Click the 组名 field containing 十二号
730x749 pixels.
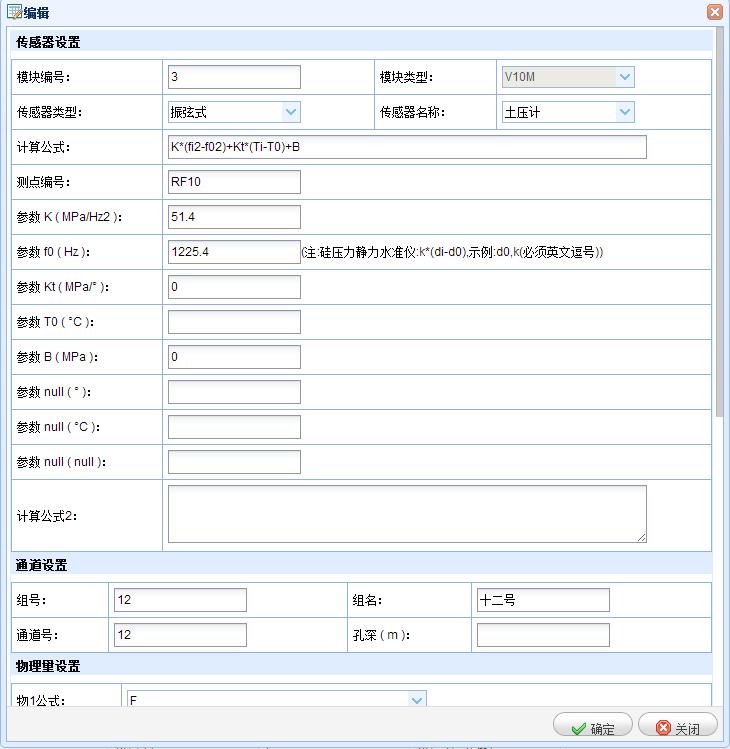click(x=543, y=600)
